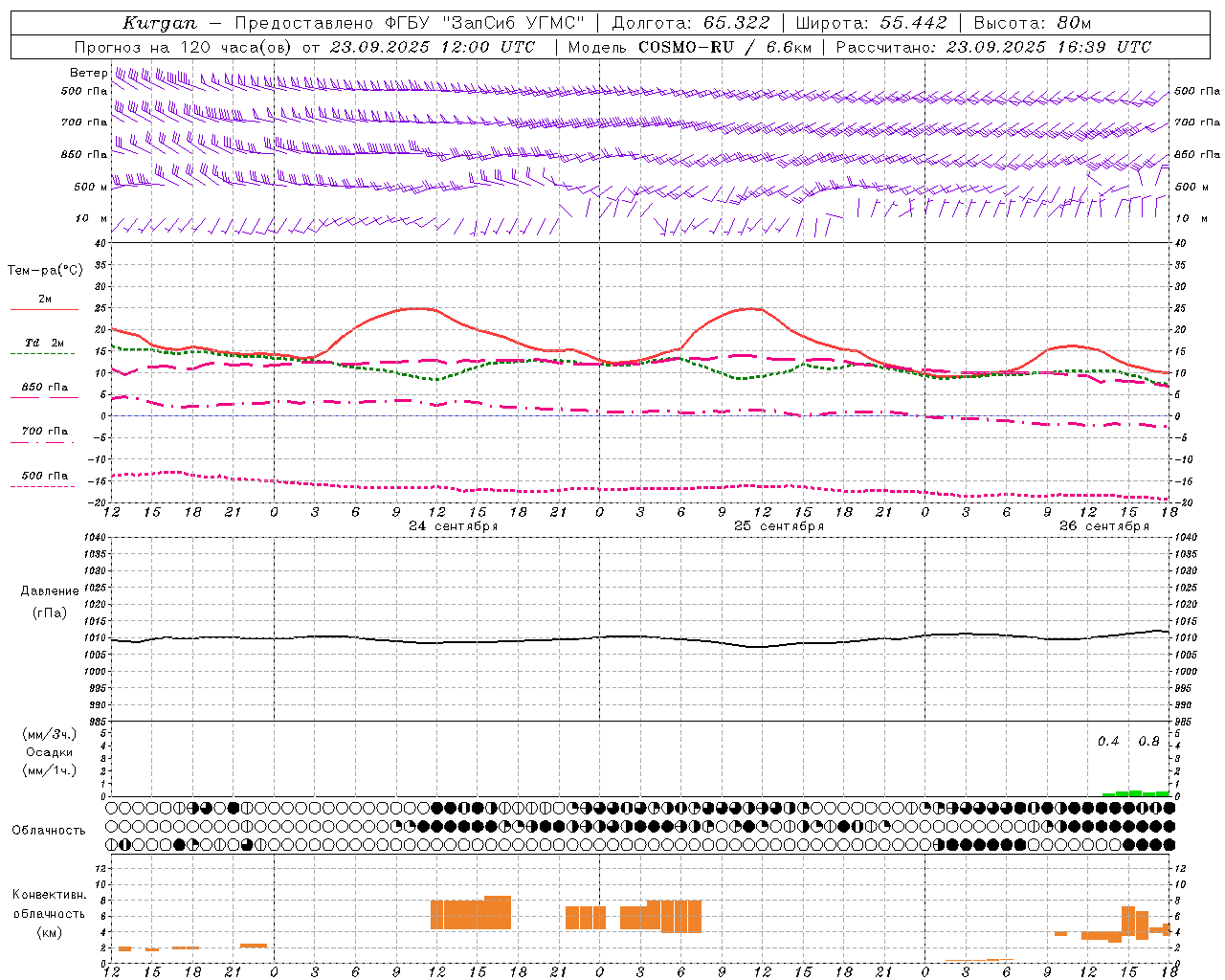Click the red 2м temperature peak on 24 сентября
1225x980 pixels.
[417, 308]
